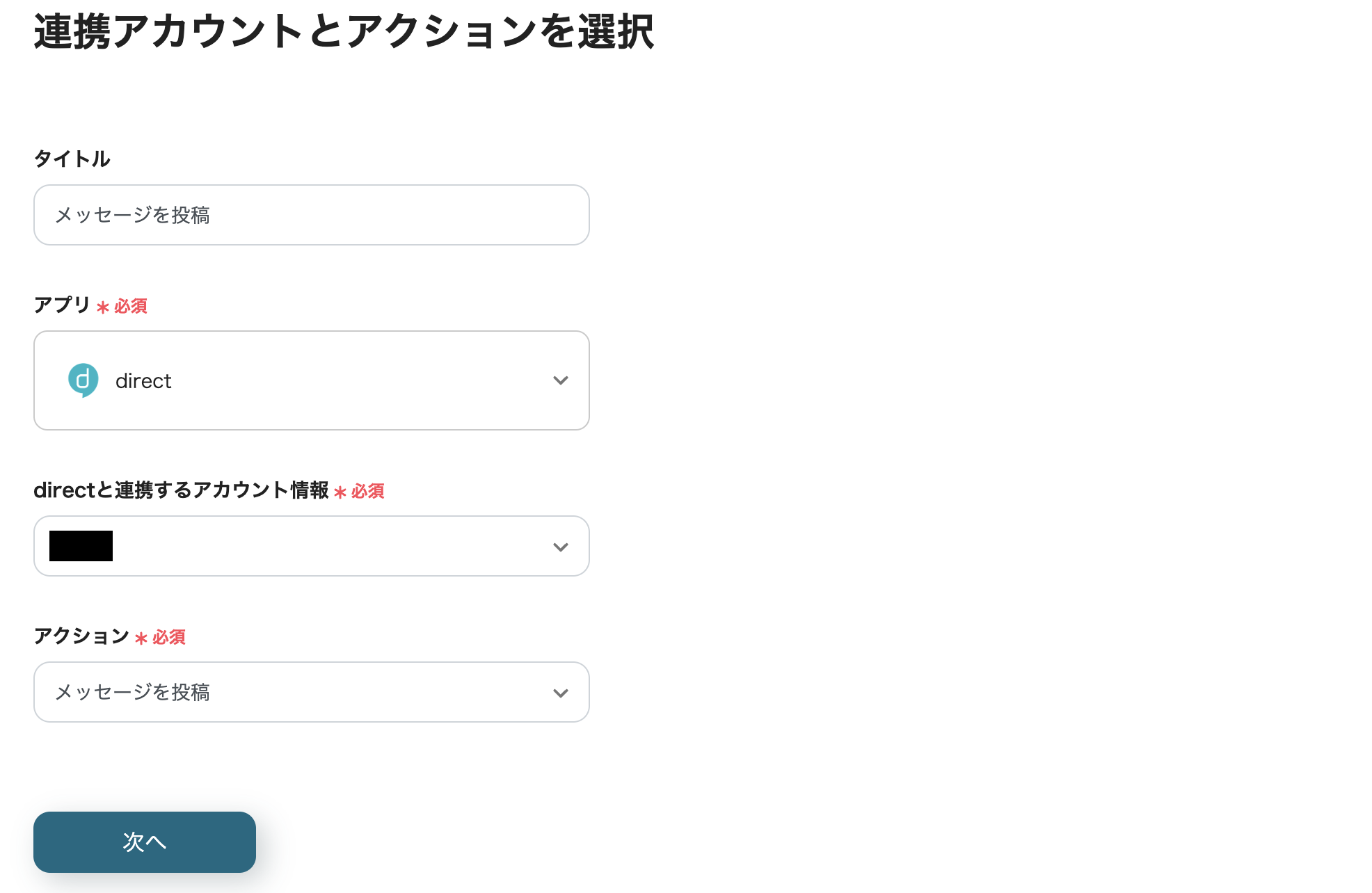1372x893 pixels.
Task: Click the teal speech-bubble logo of direct
Action: [x=83, y=380]
